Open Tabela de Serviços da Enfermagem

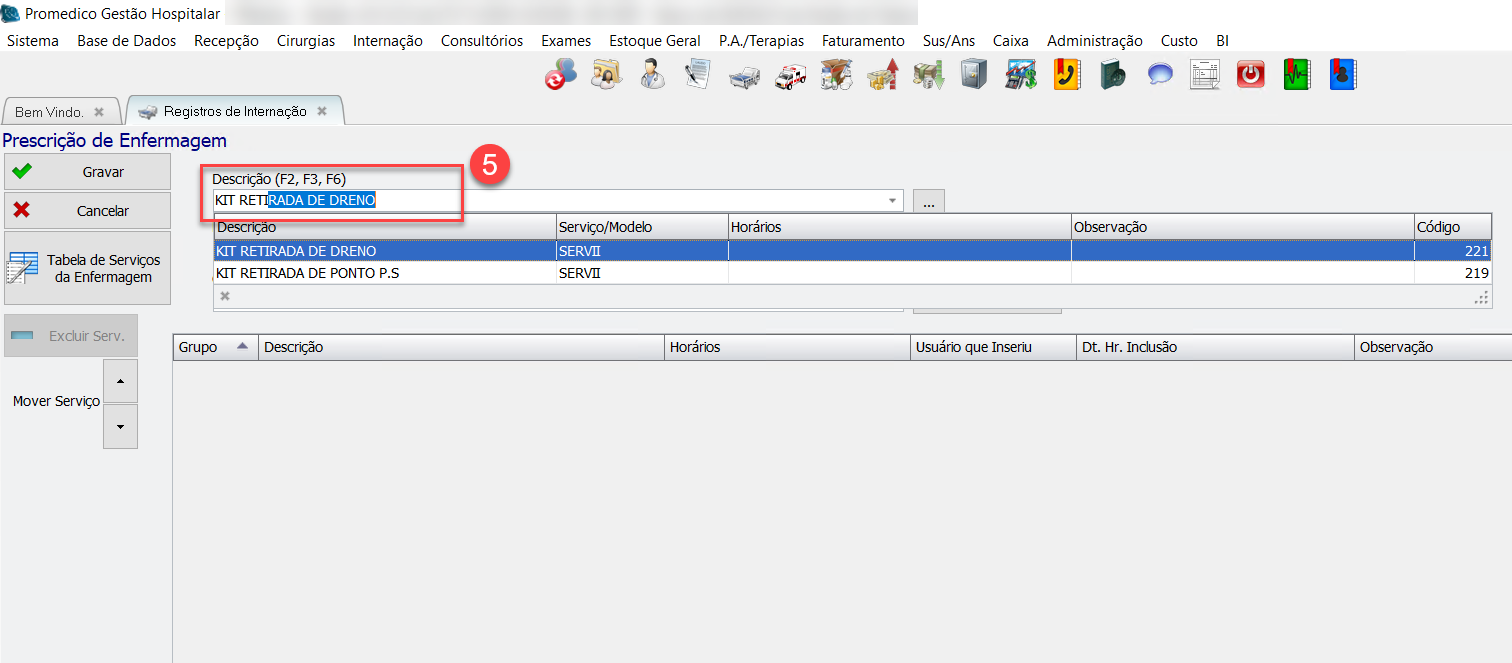87,268
